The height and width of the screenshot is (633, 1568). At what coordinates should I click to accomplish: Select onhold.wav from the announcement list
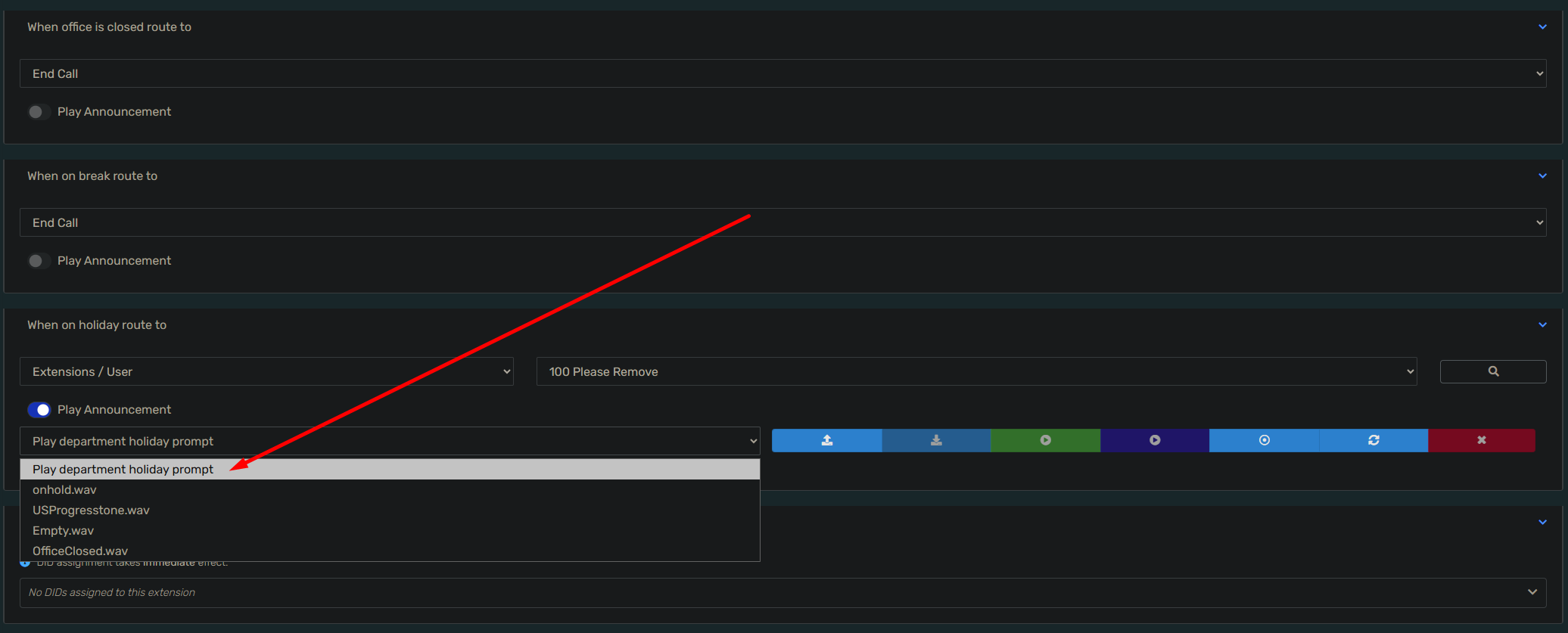(x=390, y=490)
